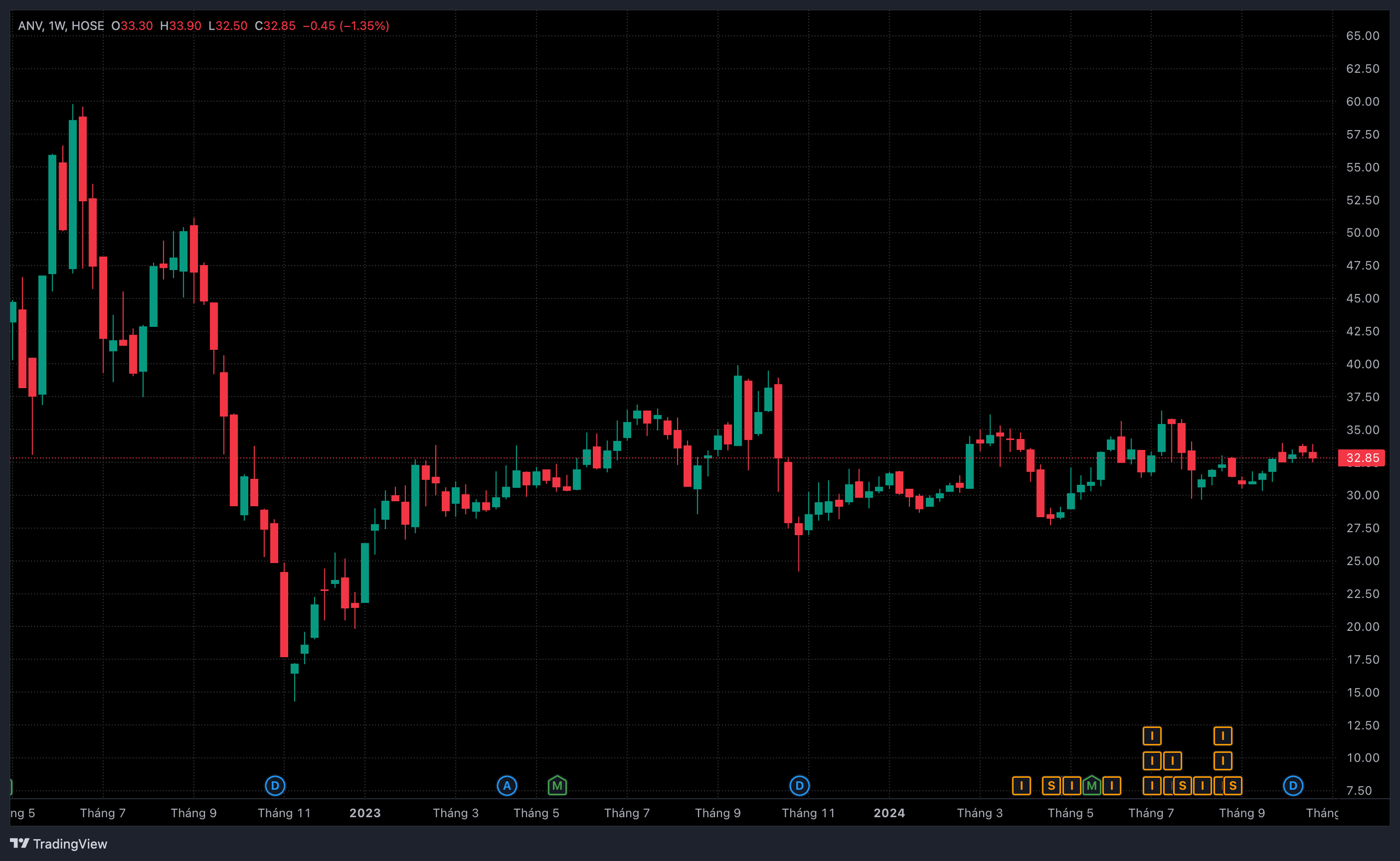Image resolution: width=1400 pixels, height=861 pixels.
Task: Click the first orange I marker before the S marker
Action: 1021,786
